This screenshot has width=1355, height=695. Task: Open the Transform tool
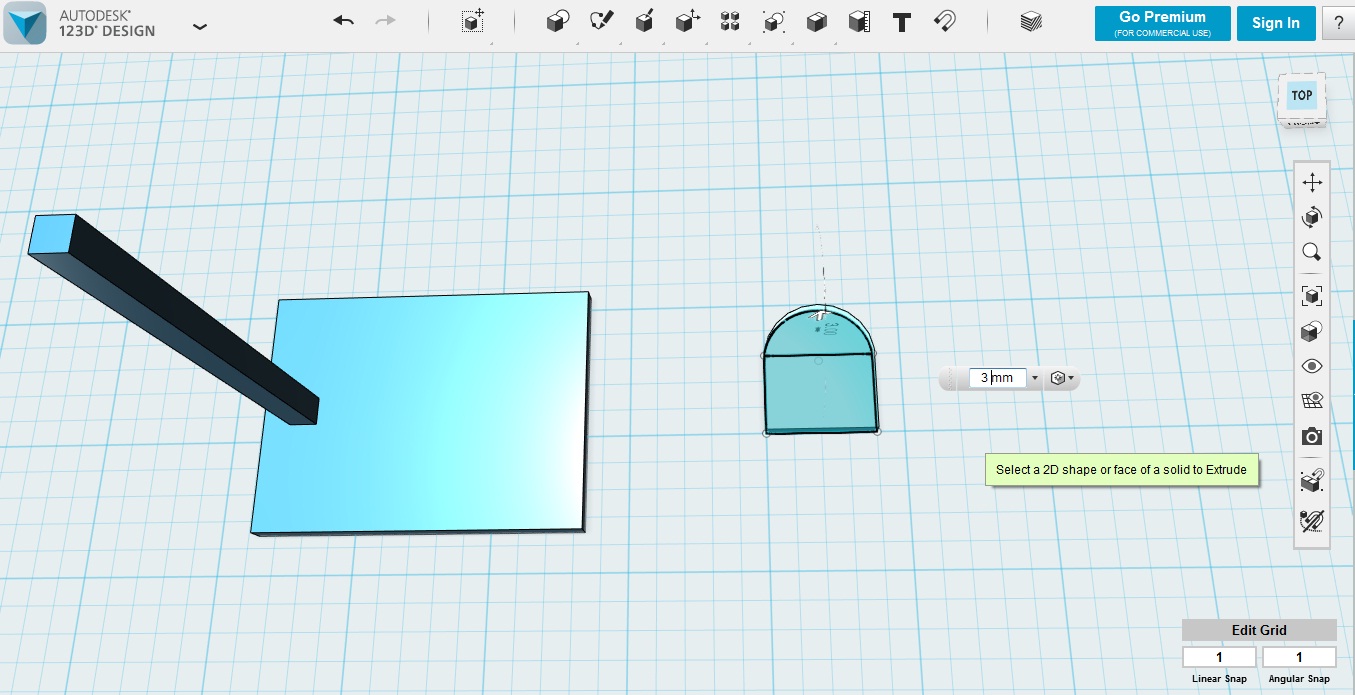tap(473, 21)
